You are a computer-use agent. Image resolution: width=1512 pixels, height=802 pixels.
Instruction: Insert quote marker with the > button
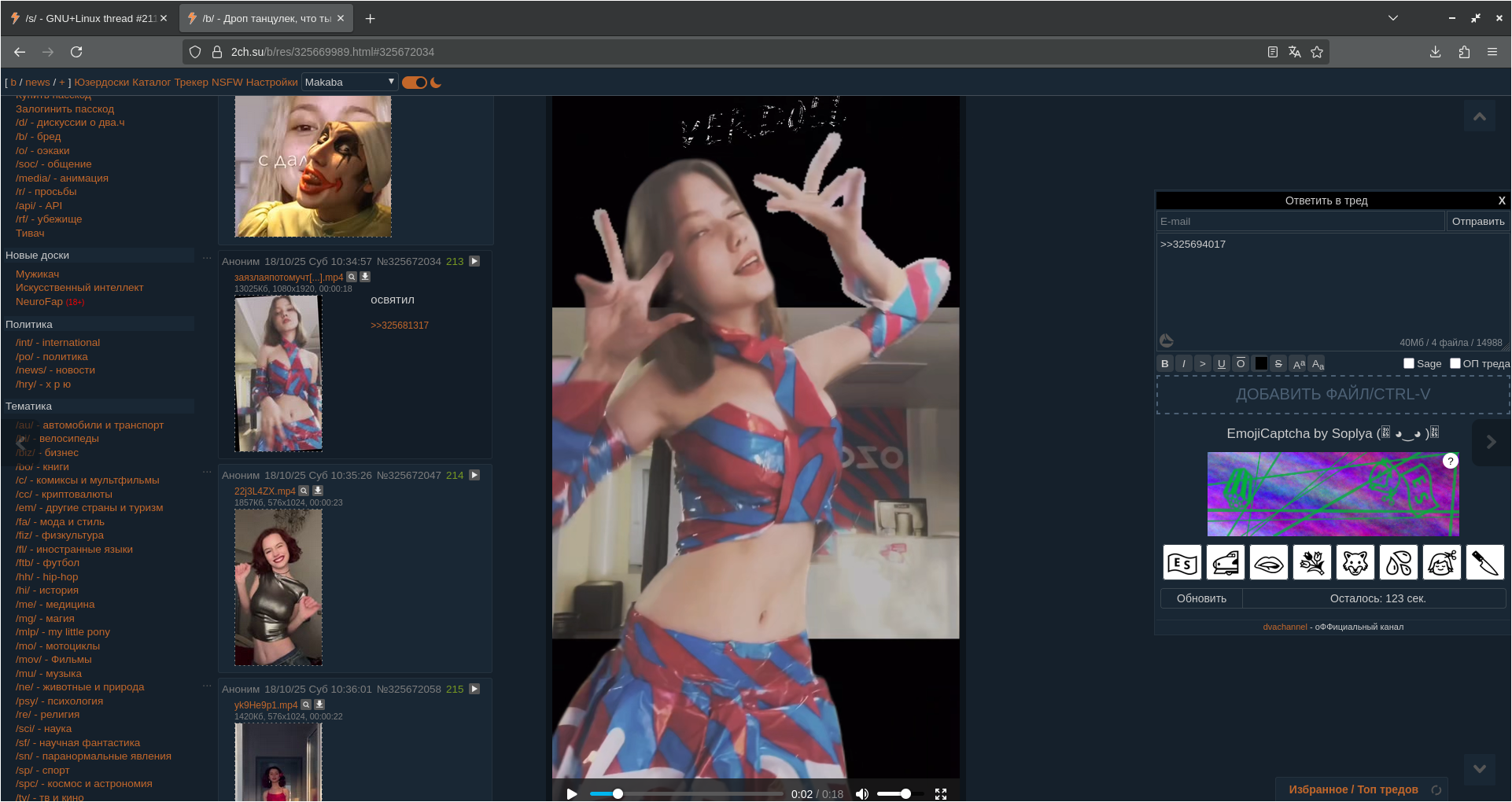tap(1203, 363)
